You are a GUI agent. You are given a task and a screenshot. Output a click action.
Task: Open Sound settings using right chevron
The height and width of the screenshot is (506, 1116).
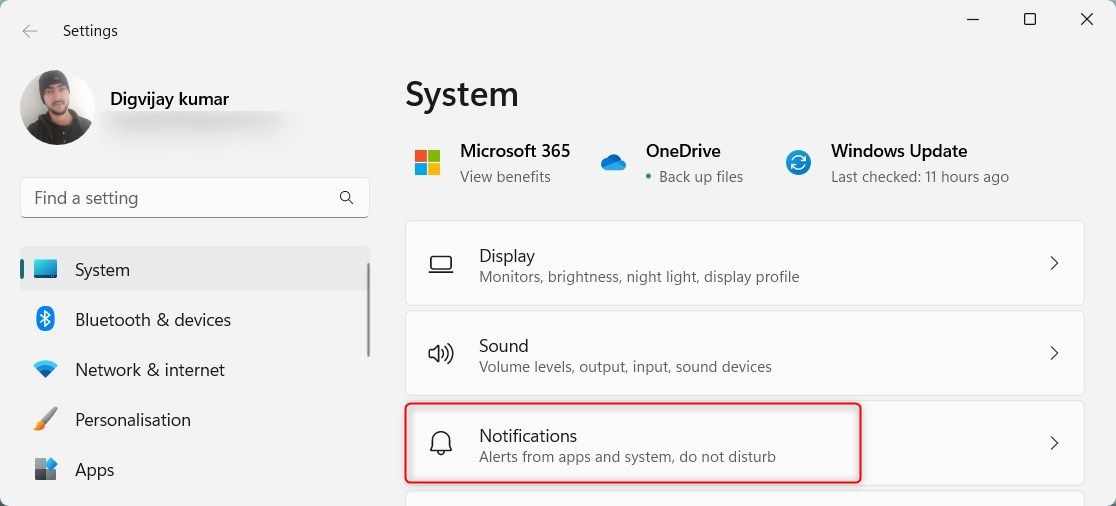tap(1054, 354)
